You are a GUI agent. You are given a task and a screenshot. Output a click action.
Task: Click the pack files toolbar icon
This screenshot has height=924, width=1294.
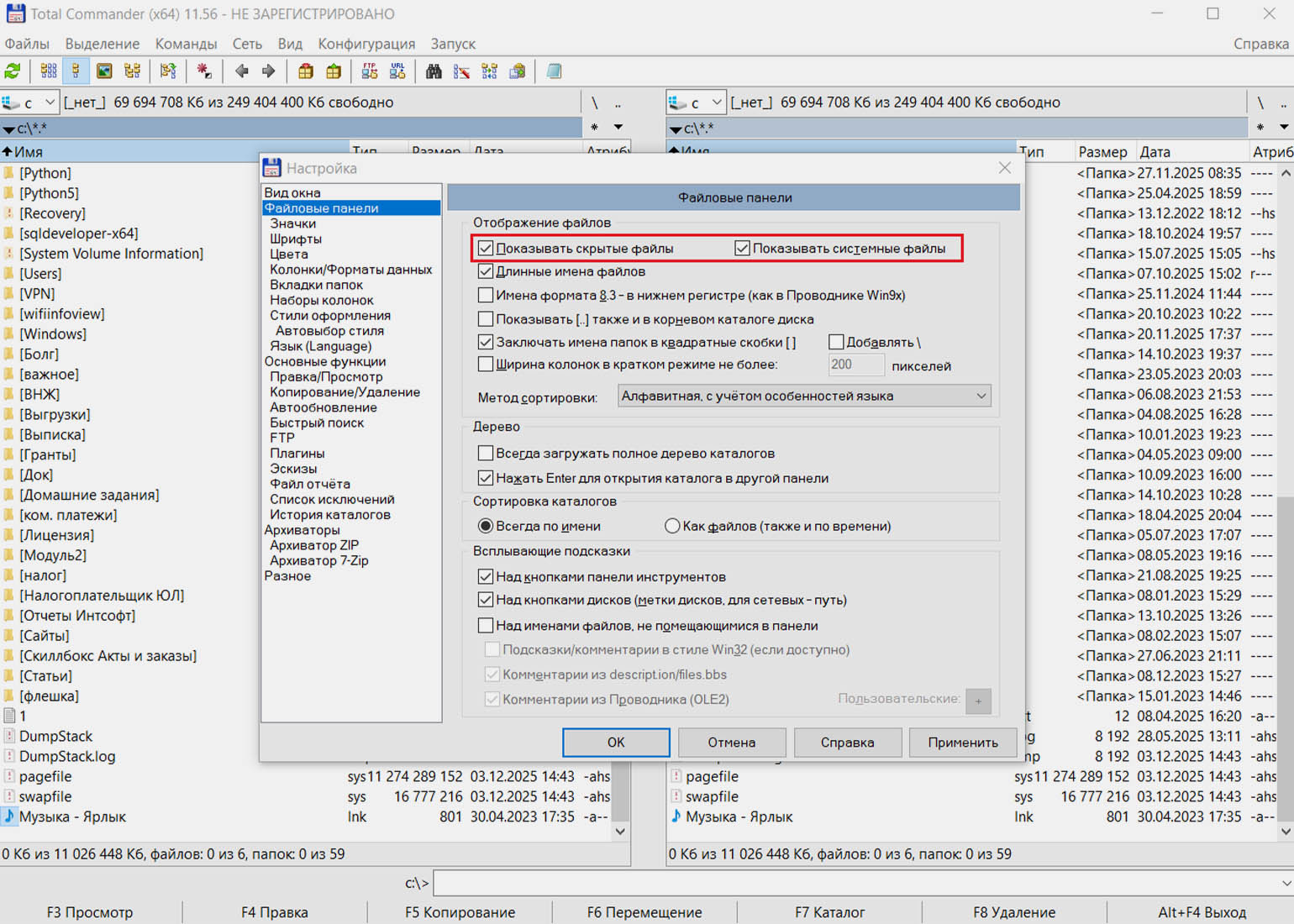(x=306, y=71)
